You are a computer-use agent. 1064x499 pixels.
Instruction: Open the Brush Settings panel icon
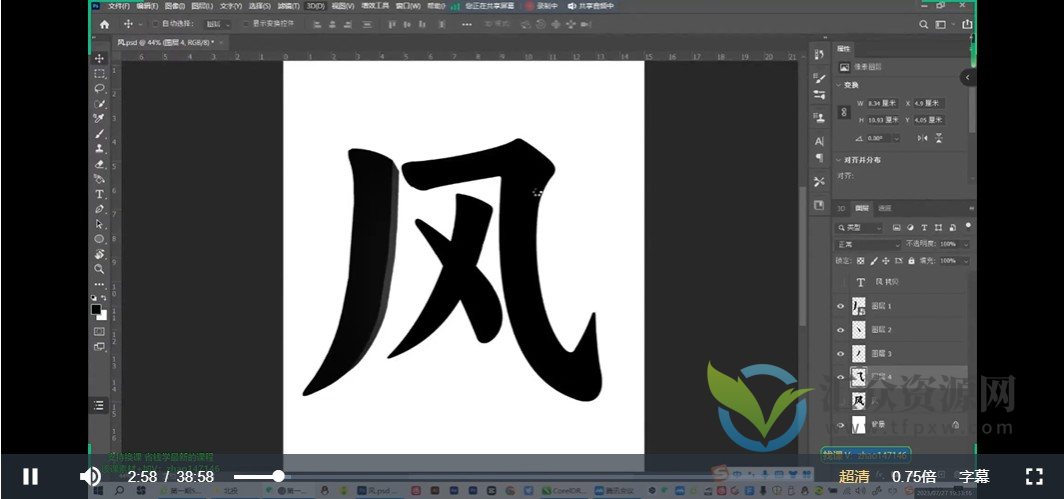coord(819,78)
